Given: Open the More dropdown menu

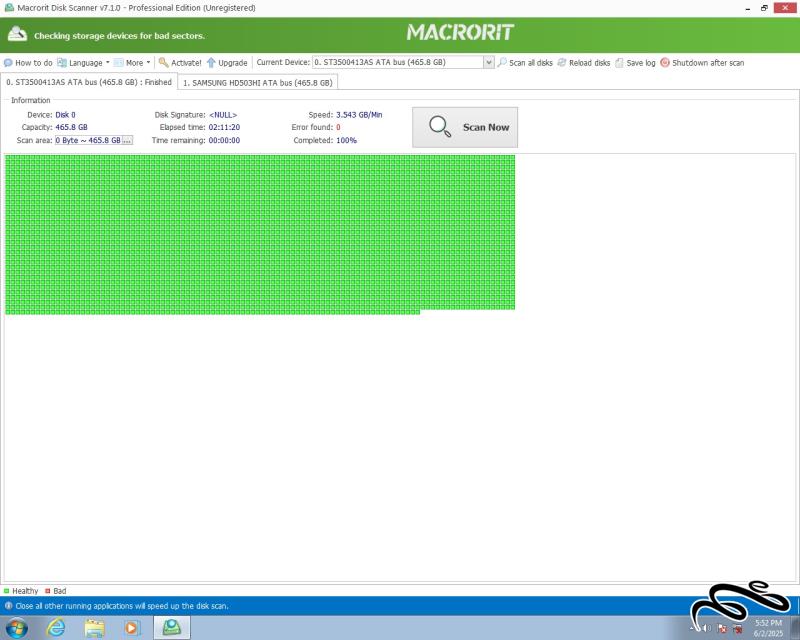Looking at the screenshot, I should point(132,63).
